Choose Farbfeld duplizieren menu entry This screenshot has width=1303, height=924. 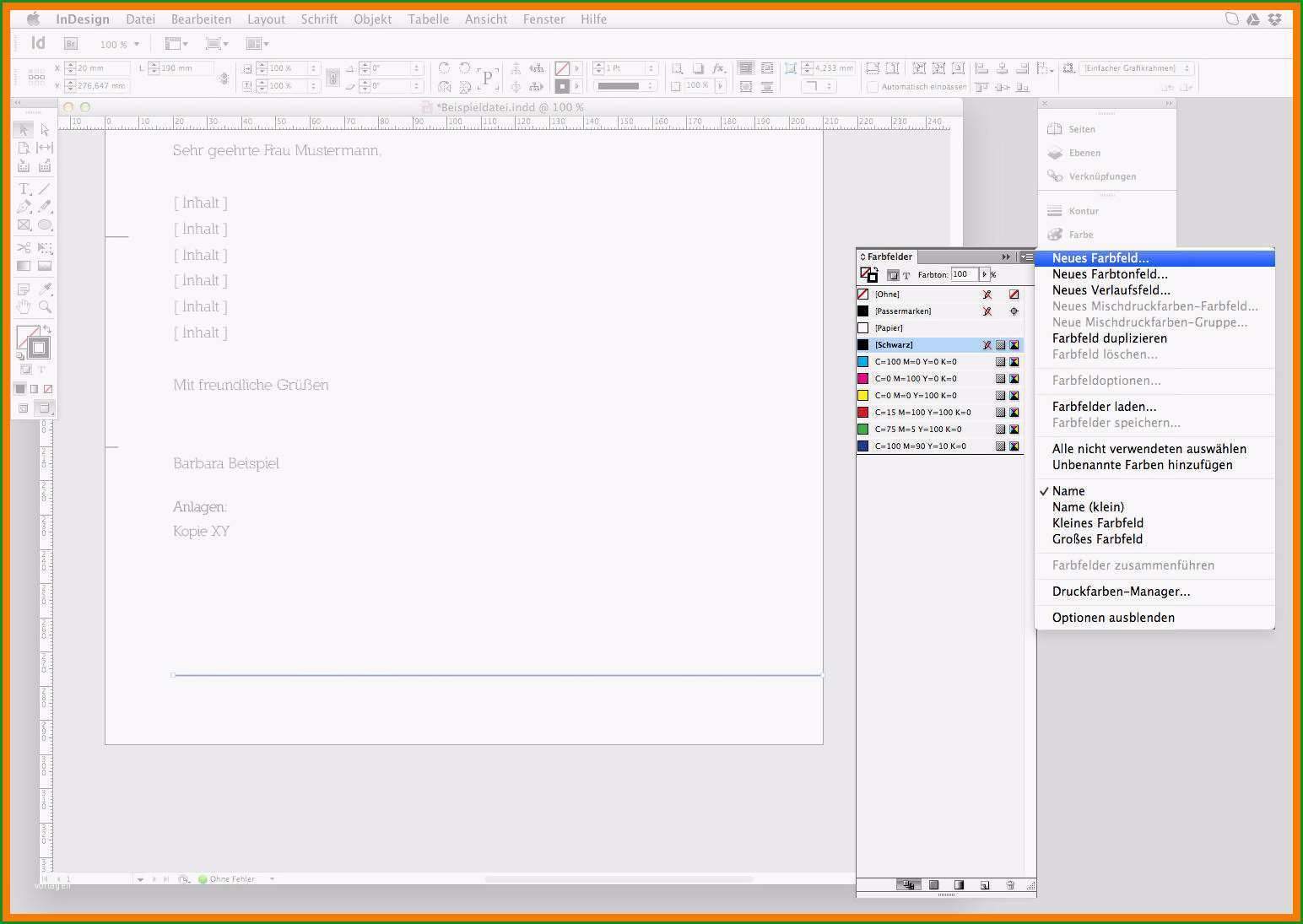[x=1154, y=338]
